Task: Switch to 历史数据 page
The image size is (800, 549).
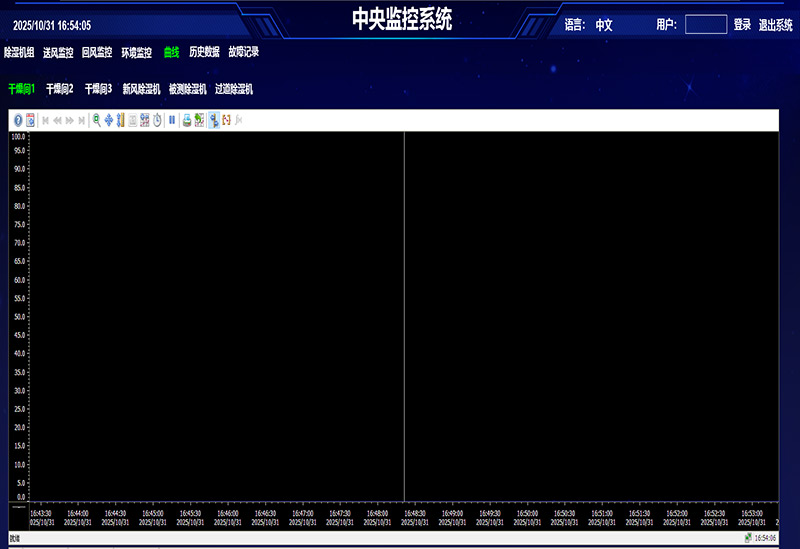Action: pyautogui.click(x=204, y=52)
